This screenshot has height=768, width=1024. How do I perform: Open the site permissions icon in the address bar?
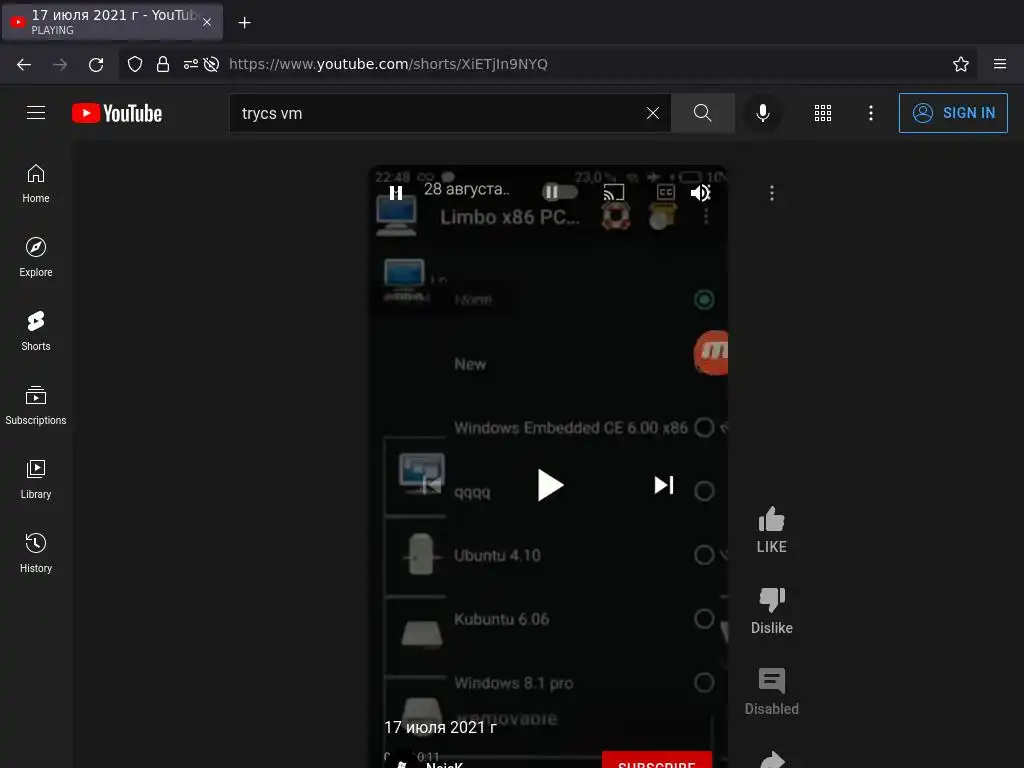coord(191,64)
